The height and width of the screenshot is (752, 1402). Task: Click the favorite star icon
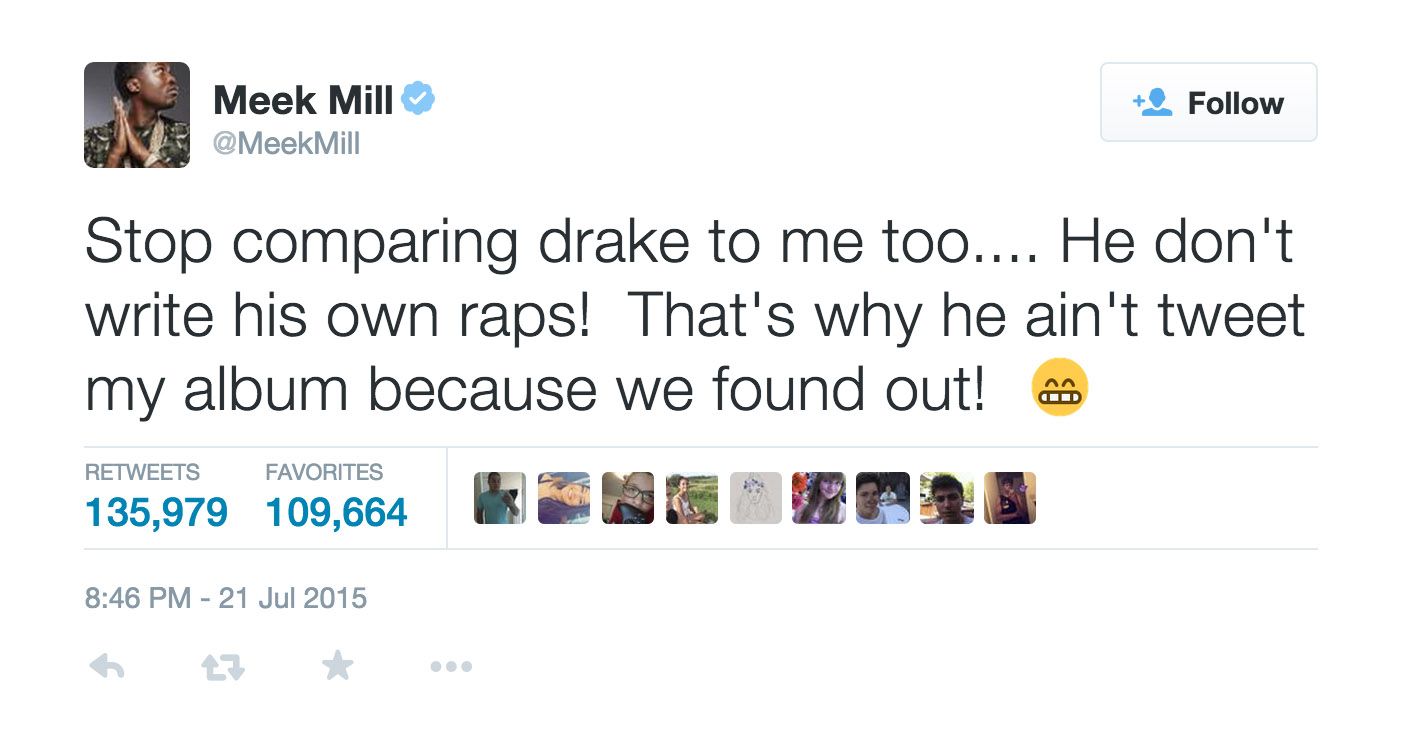pos(337,665)
